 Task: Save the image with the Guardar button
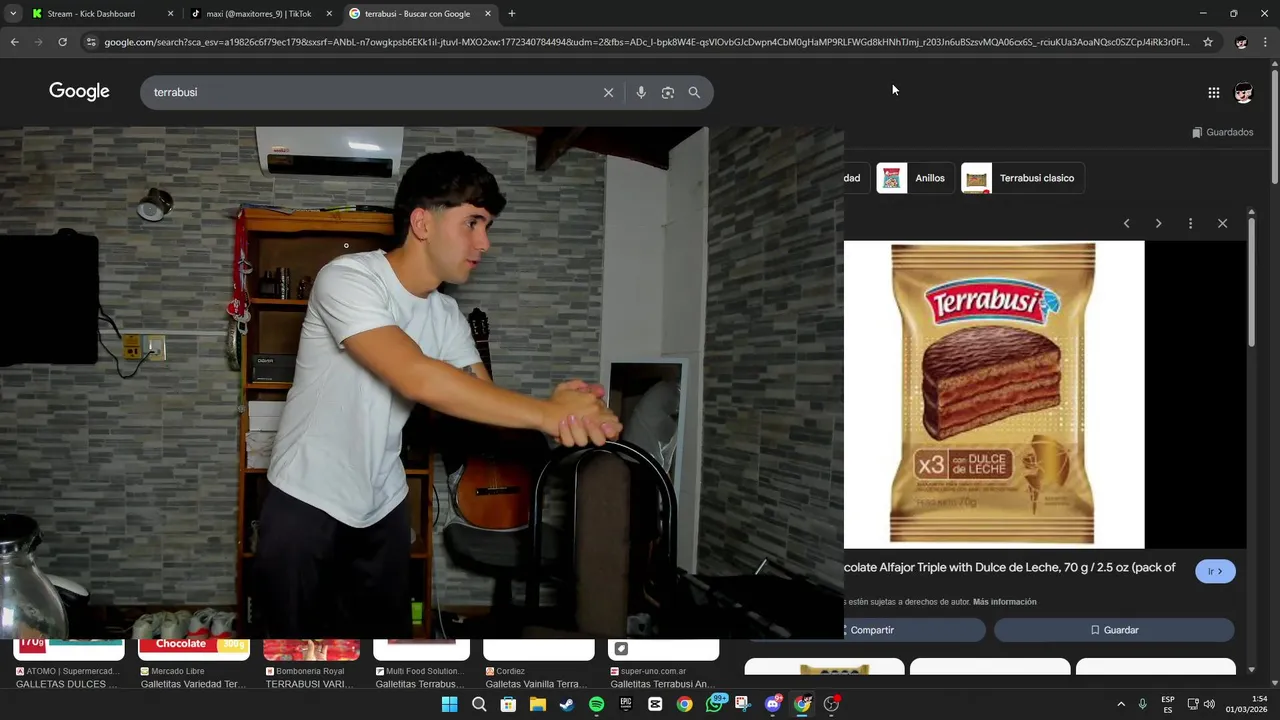pyautogui.click(x=1114, y=630)
